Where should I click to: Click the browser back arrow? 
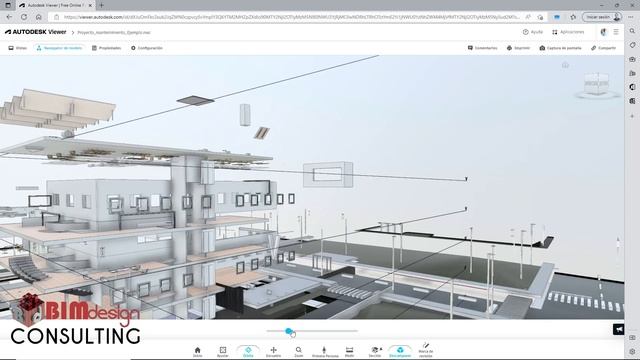[x=9, y=17]
